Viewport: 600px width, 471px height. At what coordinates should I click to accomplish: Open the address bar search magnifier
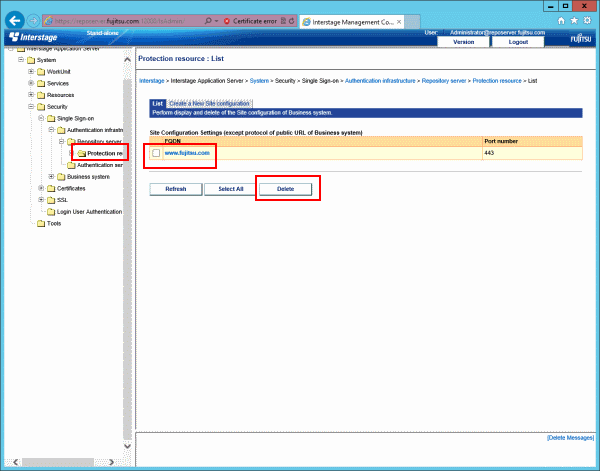pos(208,21)
